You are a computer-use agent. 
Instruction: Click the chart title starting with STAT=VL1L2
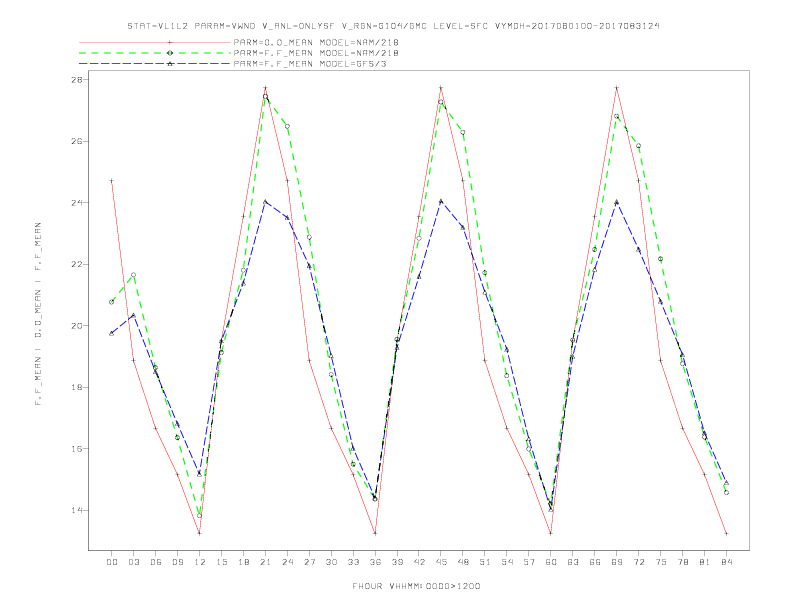point(393,26)
